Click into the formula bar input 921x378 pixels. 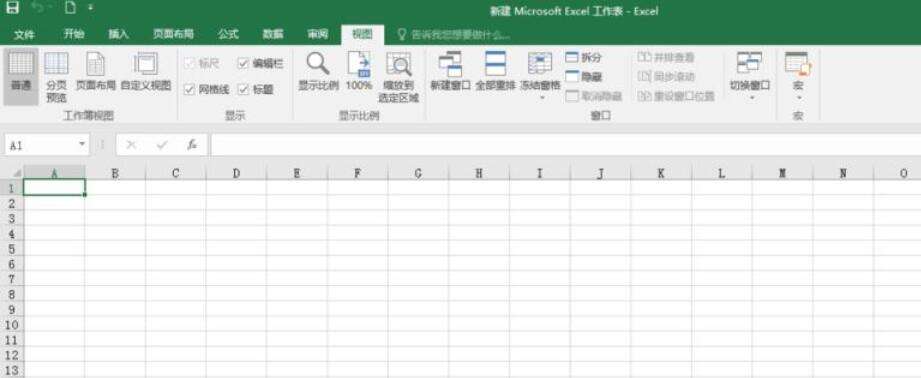tap(565, 145)
